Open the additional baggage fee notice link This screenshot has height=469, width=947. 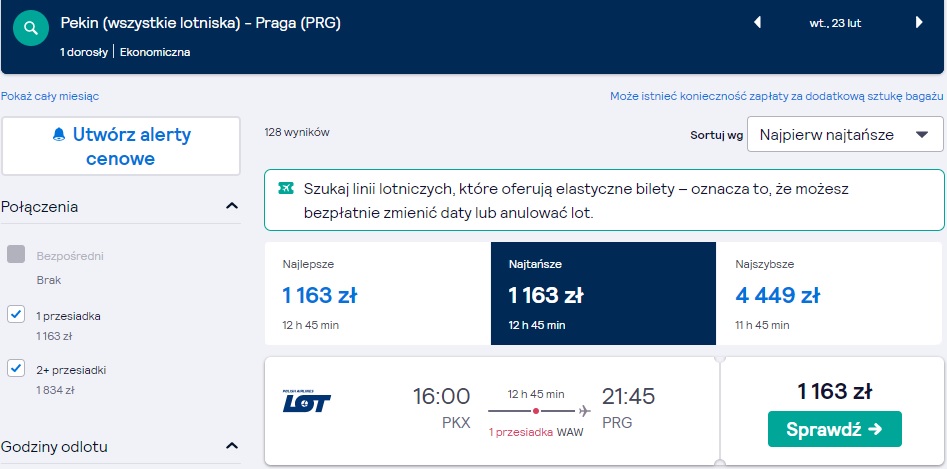(x=776, y=96)
